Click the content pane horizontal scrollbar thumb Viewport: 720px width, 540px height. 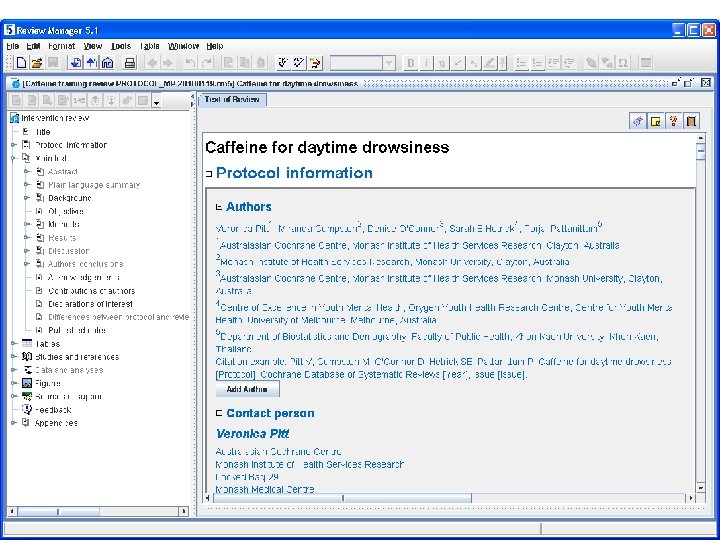click(x=343, y=498)
